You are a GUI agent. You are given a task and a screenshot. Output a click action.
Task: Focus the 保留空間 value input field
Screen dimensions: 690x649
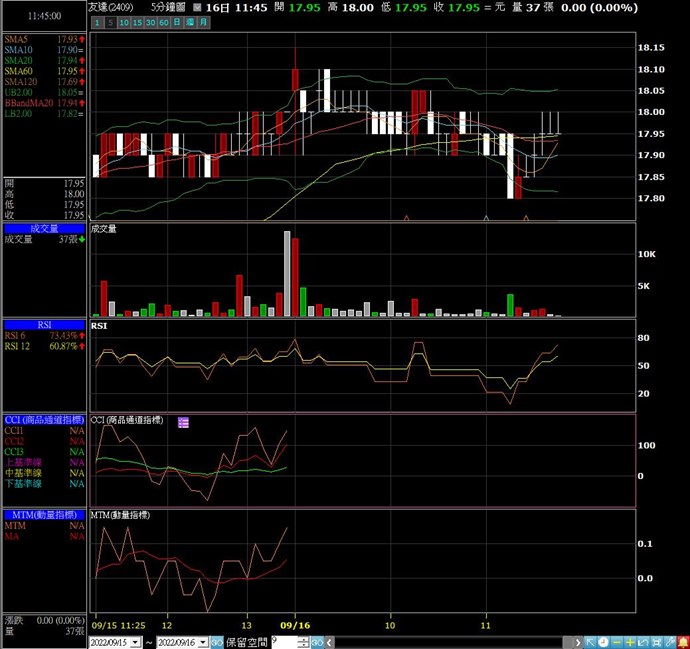click(x=284, y=642)
